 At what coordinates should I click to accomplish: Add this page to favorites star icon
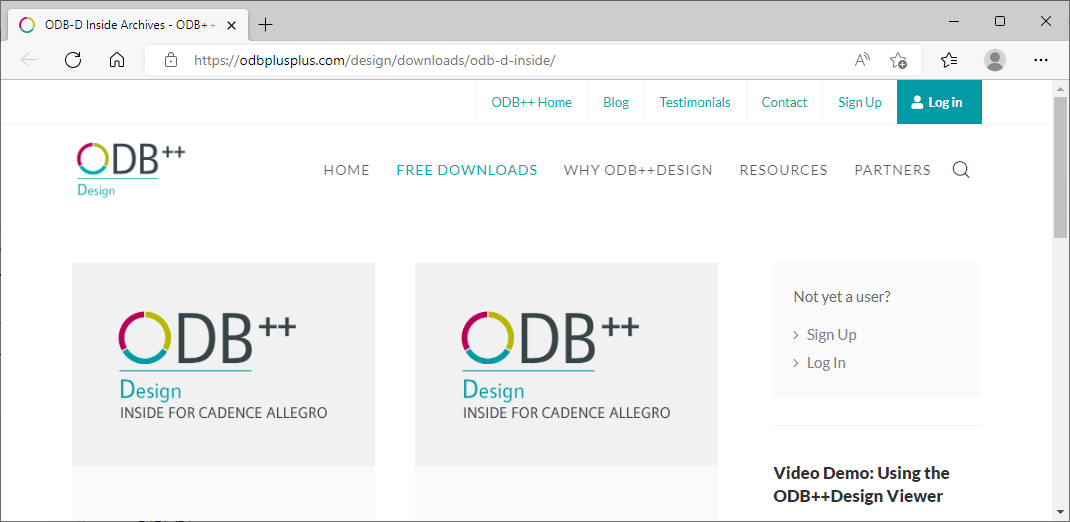coord(898,60)
